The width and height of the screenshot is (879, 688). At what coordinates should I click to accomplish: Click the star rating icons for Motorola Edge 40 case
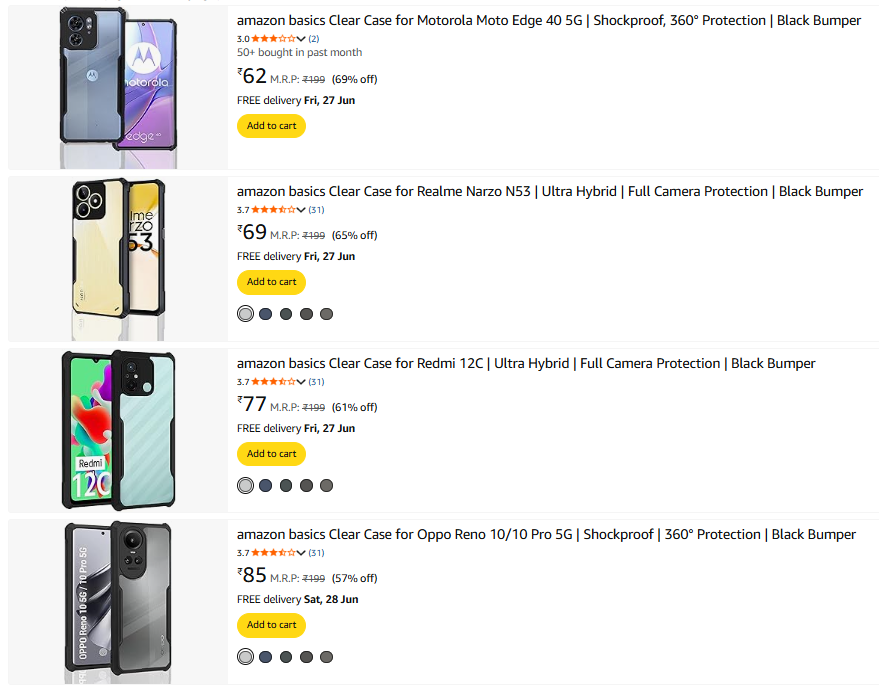click(273, 39)
